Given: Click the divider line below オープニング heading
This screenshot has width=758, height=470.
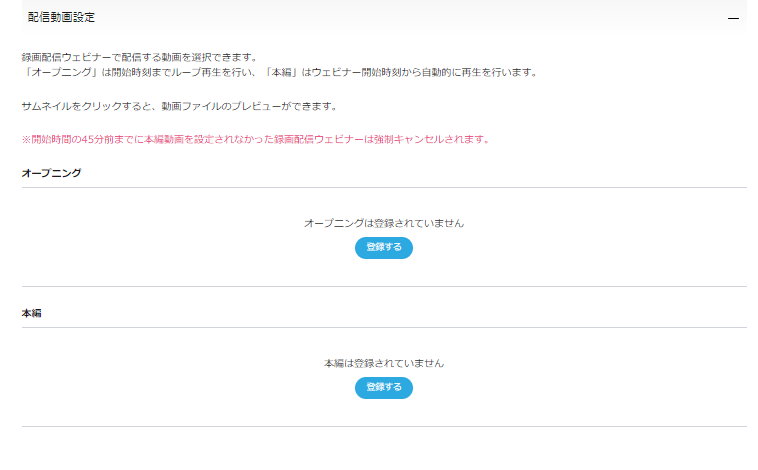Looking at the screenshot, I should click(x=383, y=187).
